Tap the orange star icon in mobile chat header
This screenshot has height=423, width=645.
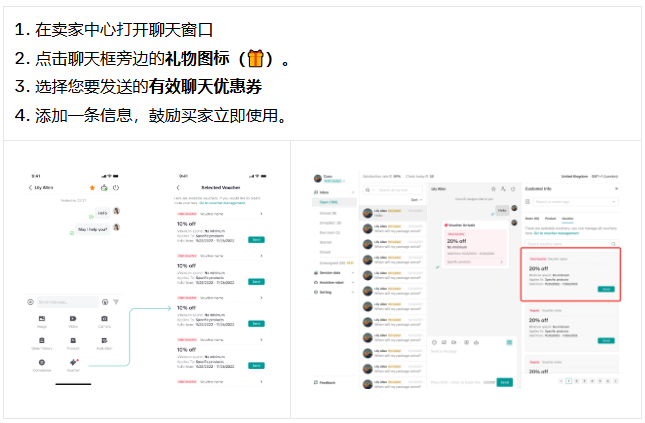92,188
